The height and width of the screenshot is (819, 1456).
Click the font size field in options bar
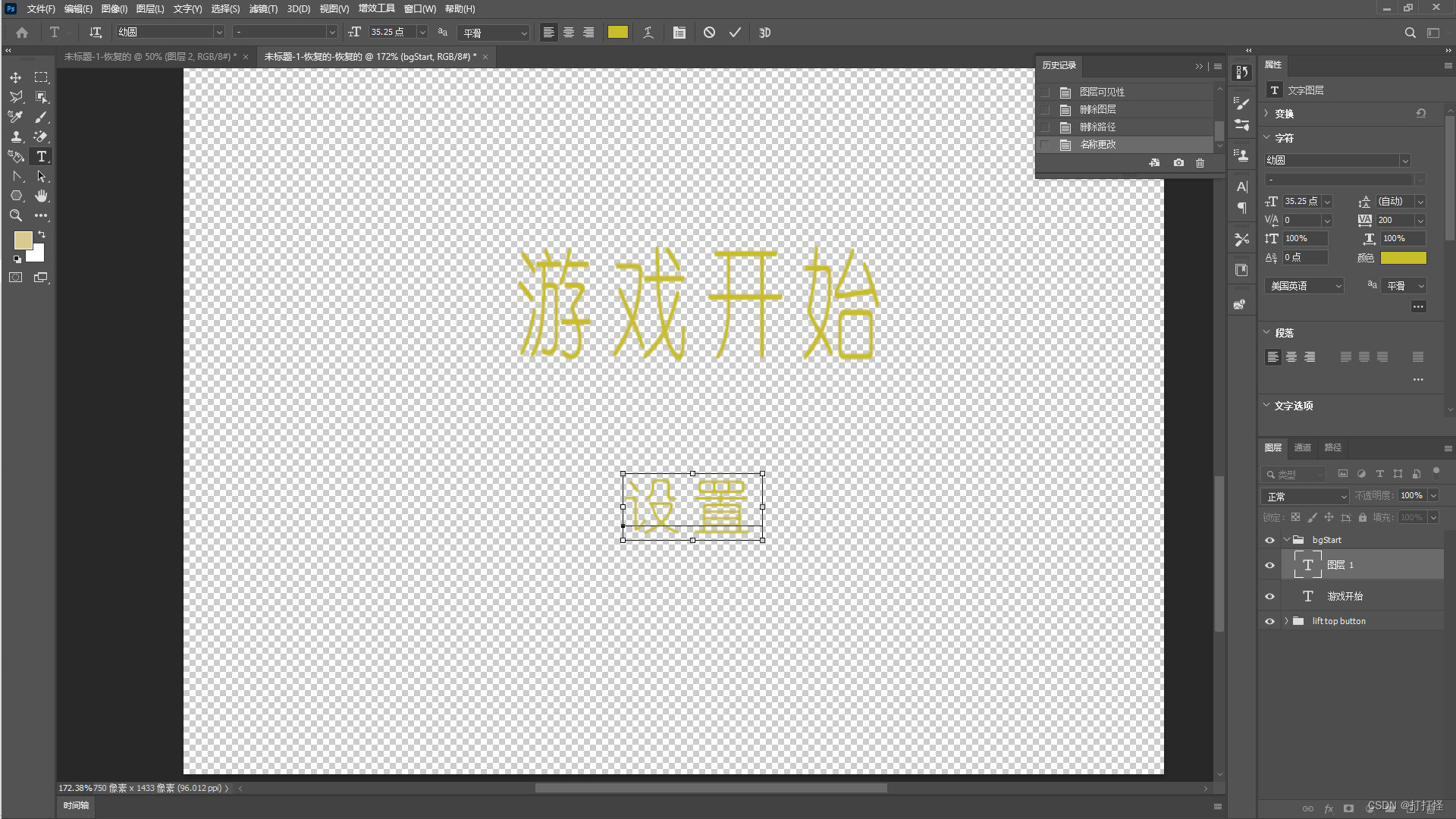pos(391,33)
